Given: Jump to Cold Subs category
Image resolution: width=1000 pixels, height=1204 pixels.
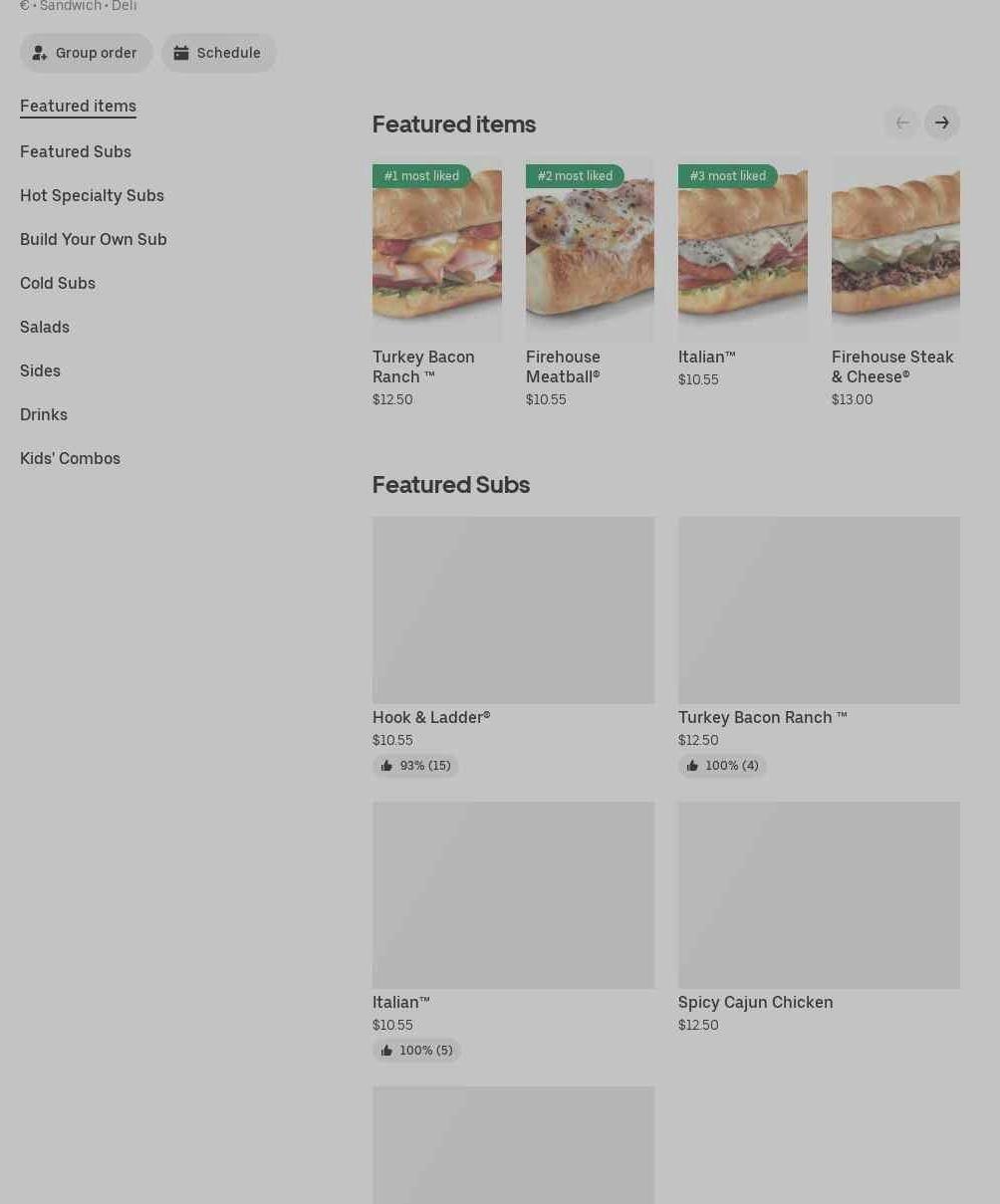Looking at the screenshot, I should (58, 283).
